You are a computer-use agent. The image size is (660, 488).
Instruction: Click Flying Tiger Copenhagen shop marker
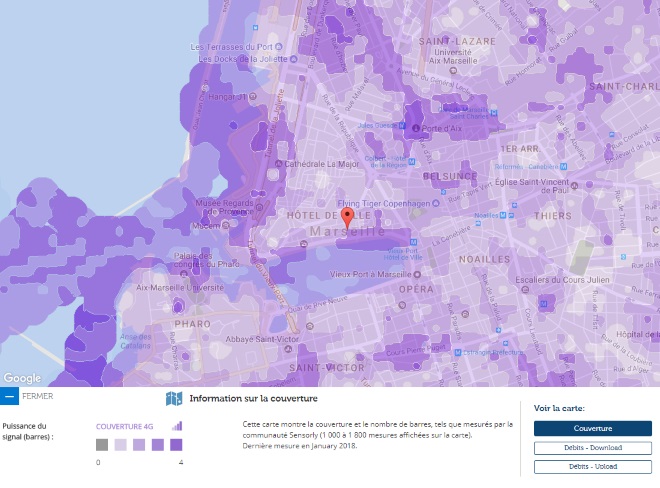tap(436, 203)
